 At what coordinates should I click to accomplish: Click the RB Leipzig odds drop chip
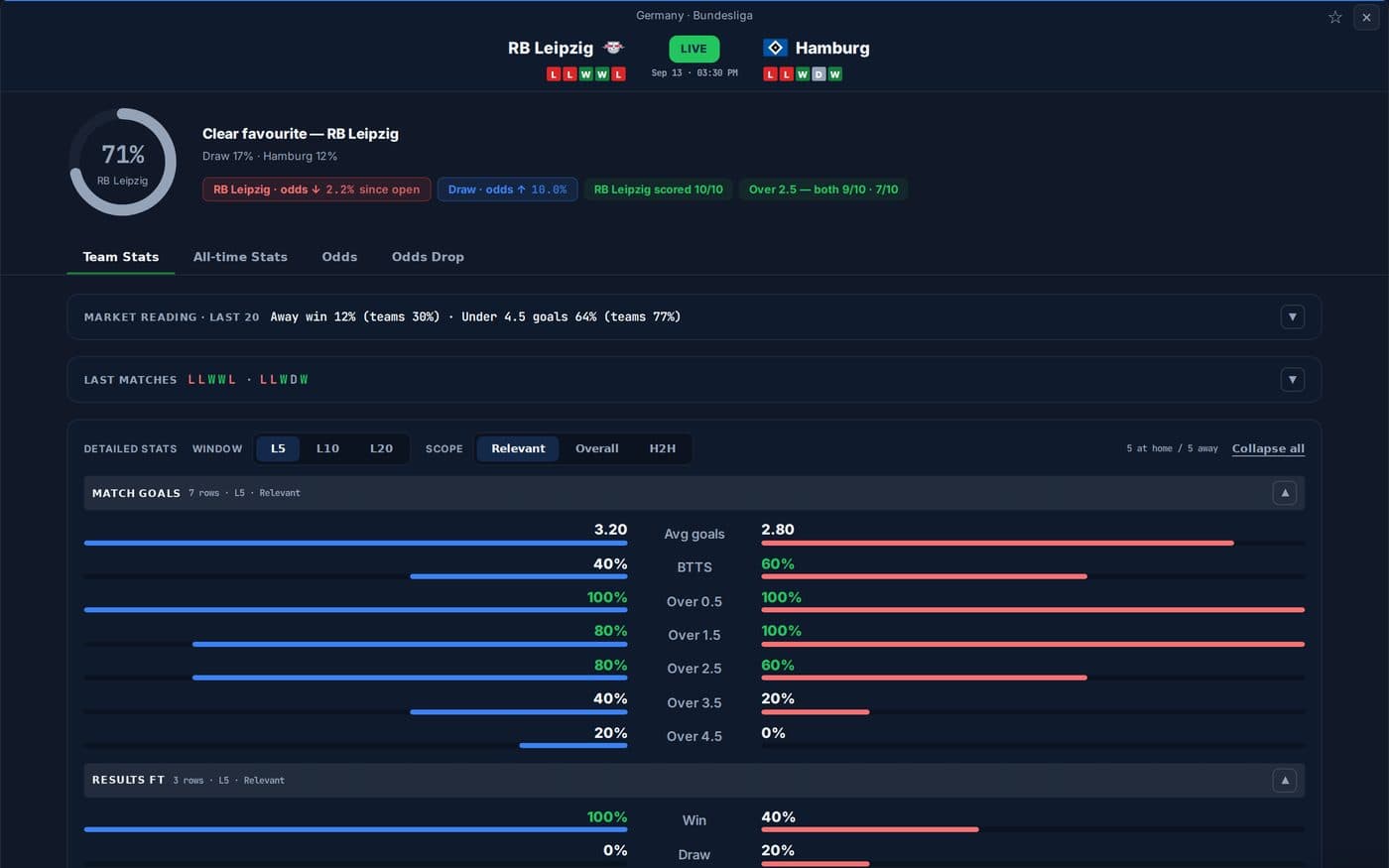click(316, 189)
